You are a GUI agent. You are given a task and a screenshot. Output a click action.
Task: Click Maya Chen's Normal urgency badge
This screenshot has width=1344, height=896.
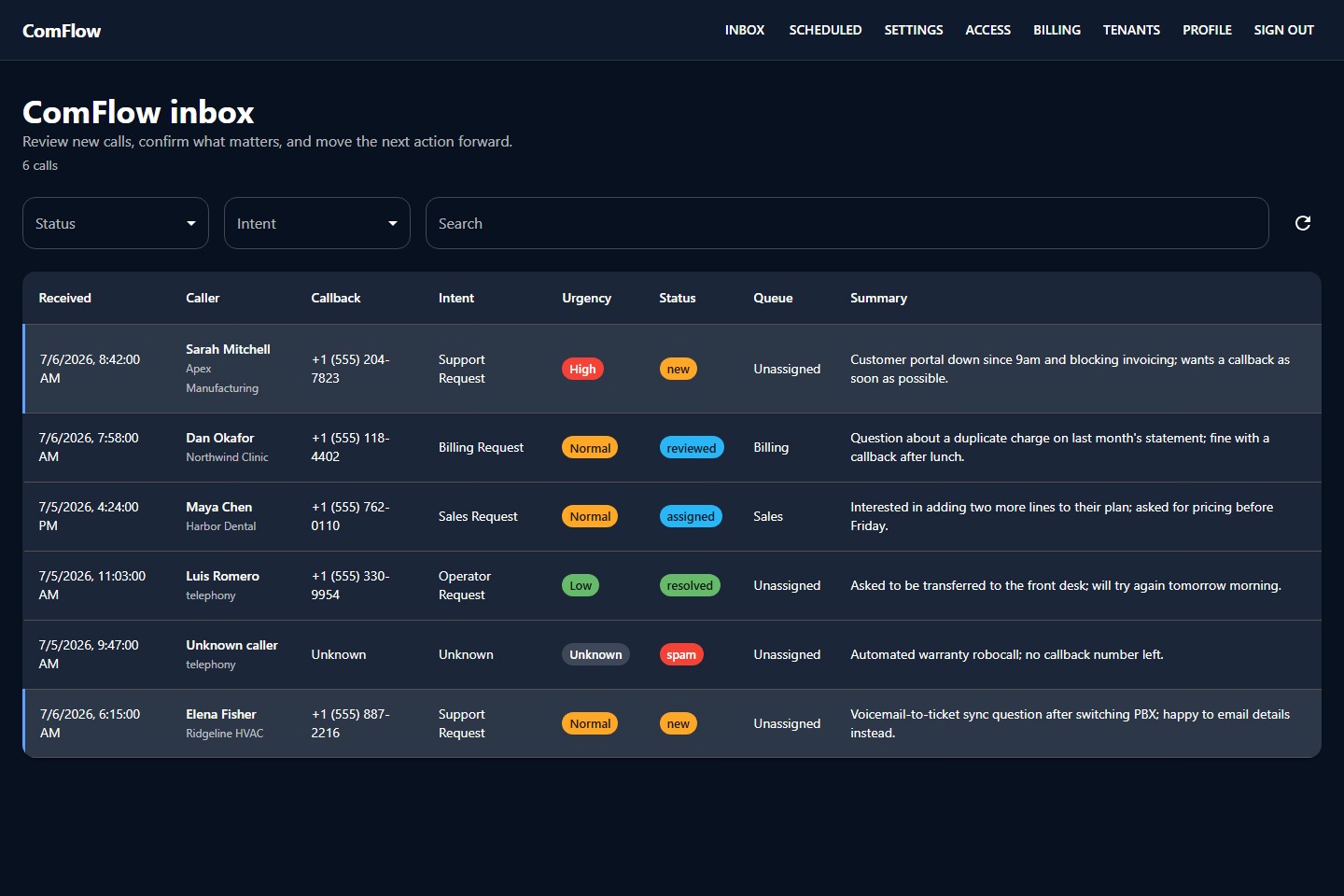tap(590, 516)
